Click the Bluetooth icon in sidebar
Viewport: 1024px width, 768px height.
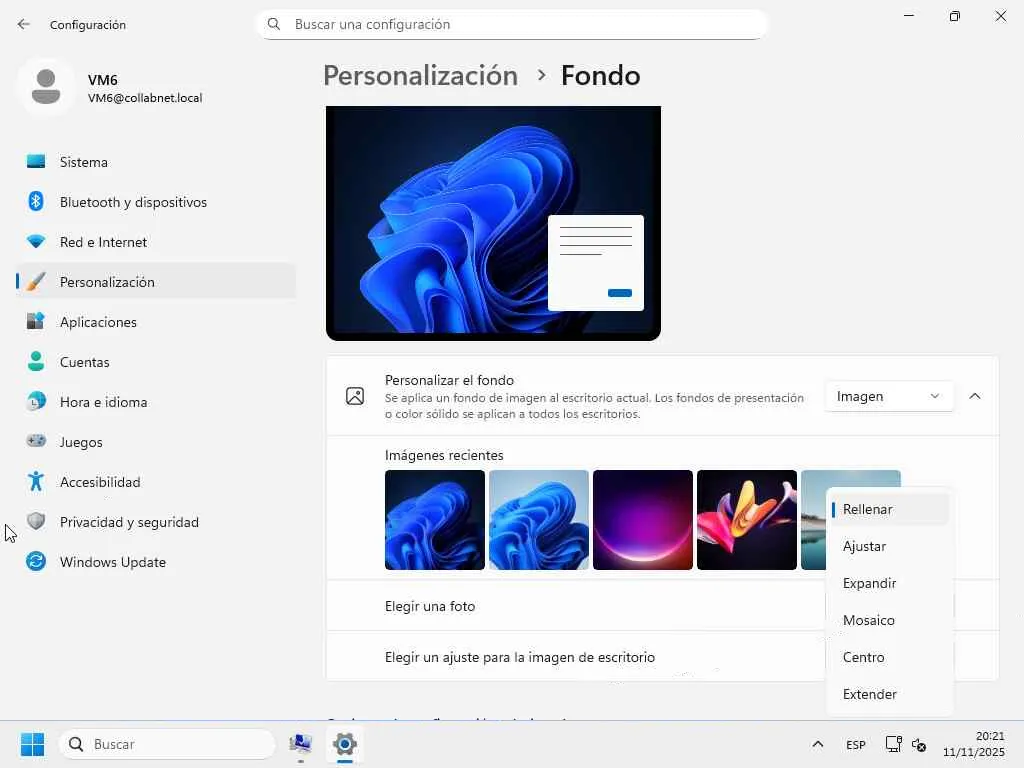36,201
